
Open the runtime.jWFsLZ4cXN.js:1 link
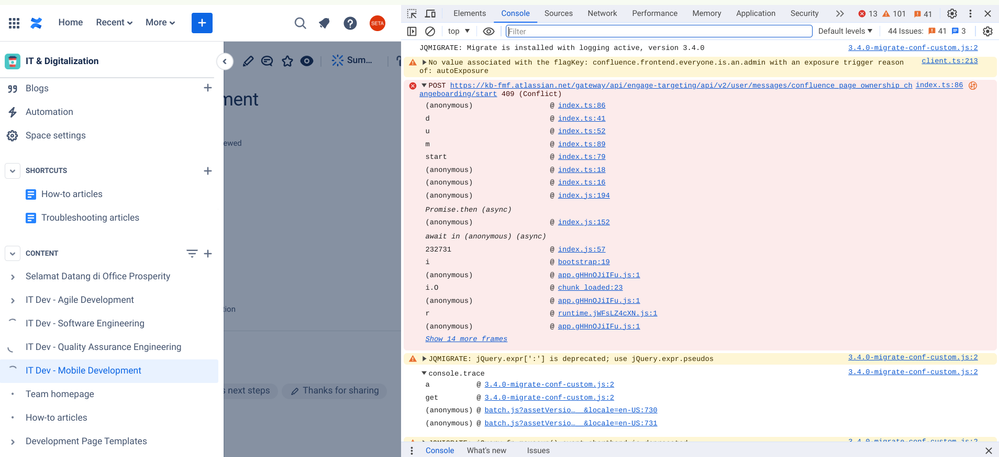coord(608,314)
